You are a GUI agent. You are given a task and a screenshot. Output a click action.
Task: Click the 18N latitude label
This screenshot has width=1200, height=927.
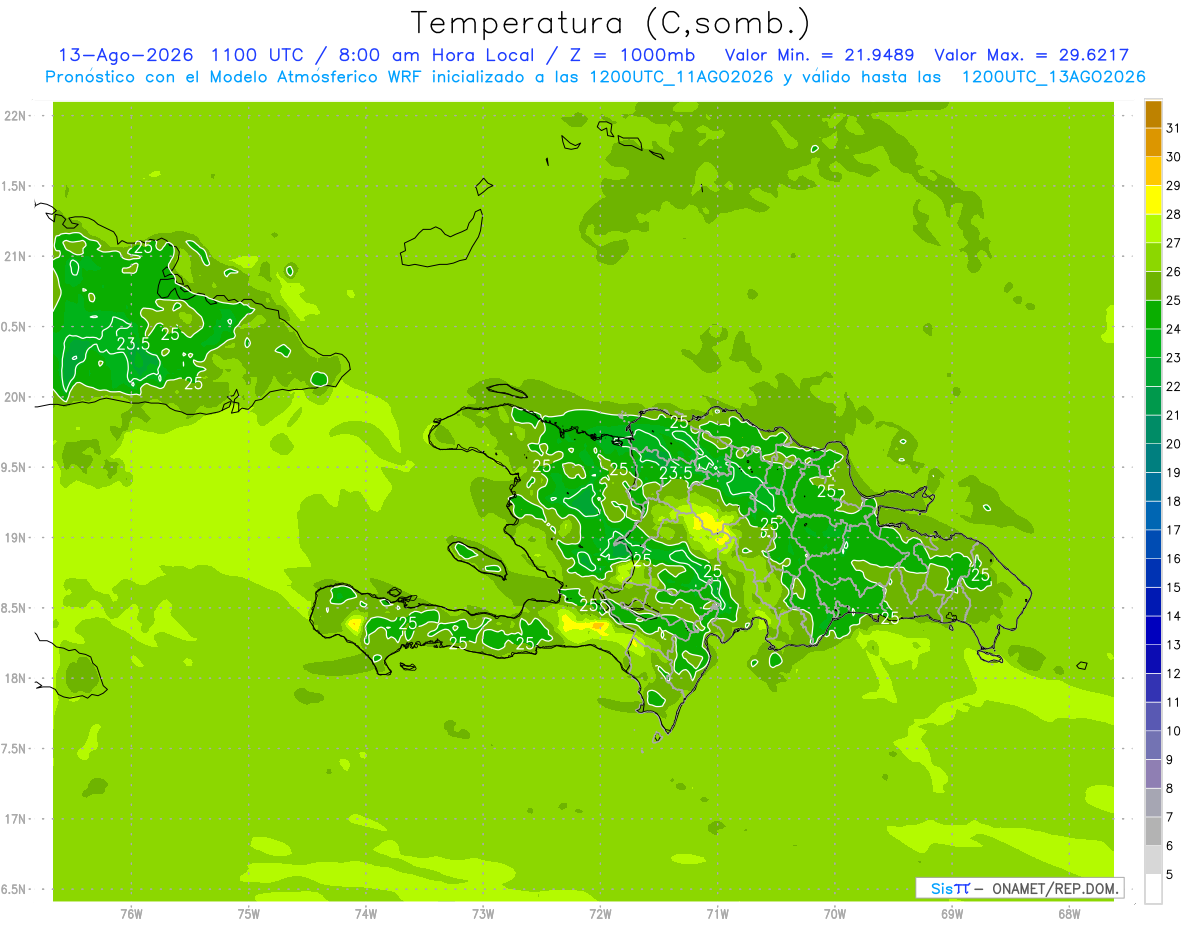pyautogui.click(x=14, y=679)
